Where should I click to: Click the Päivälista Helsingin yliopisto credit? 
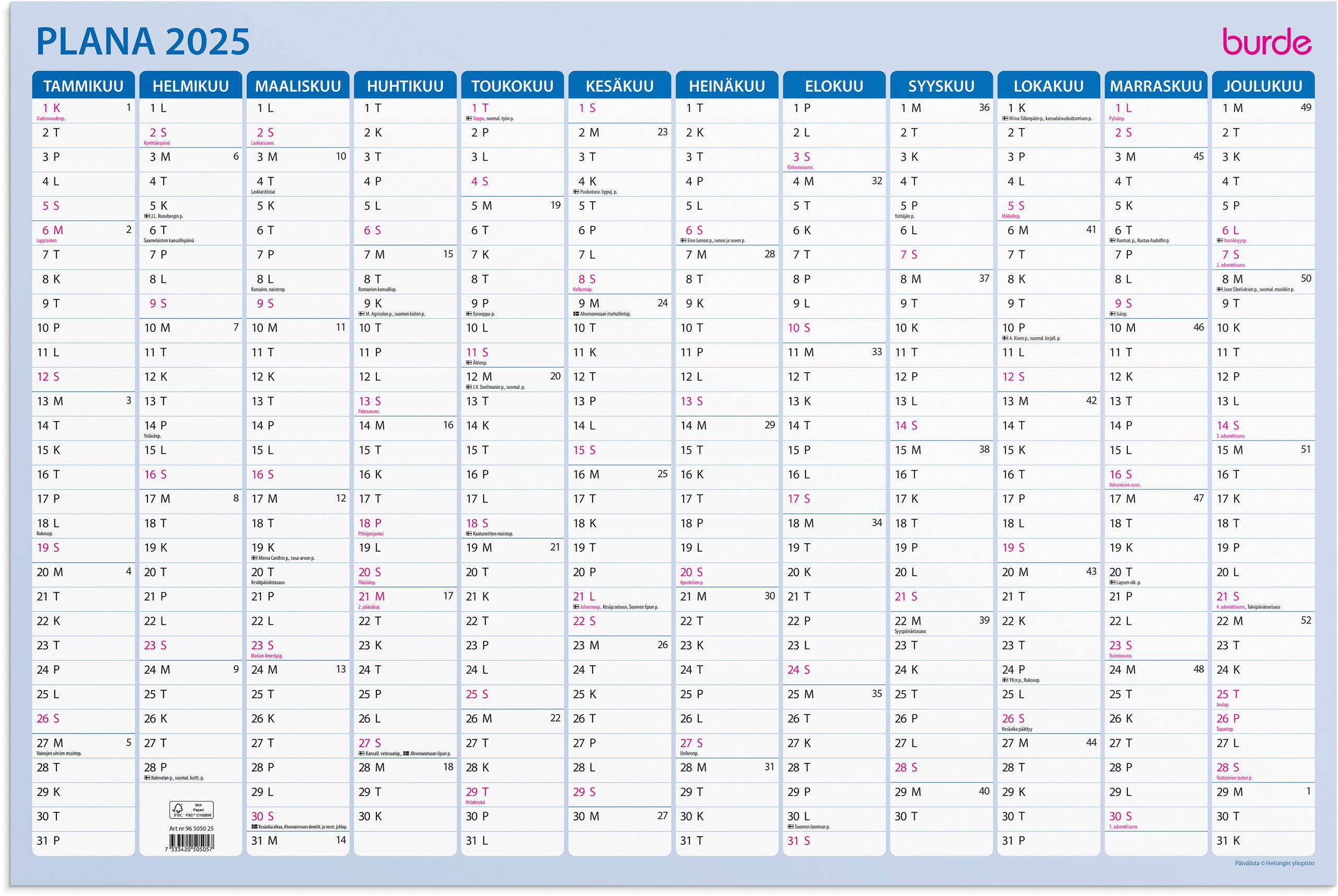(1274, 864)
